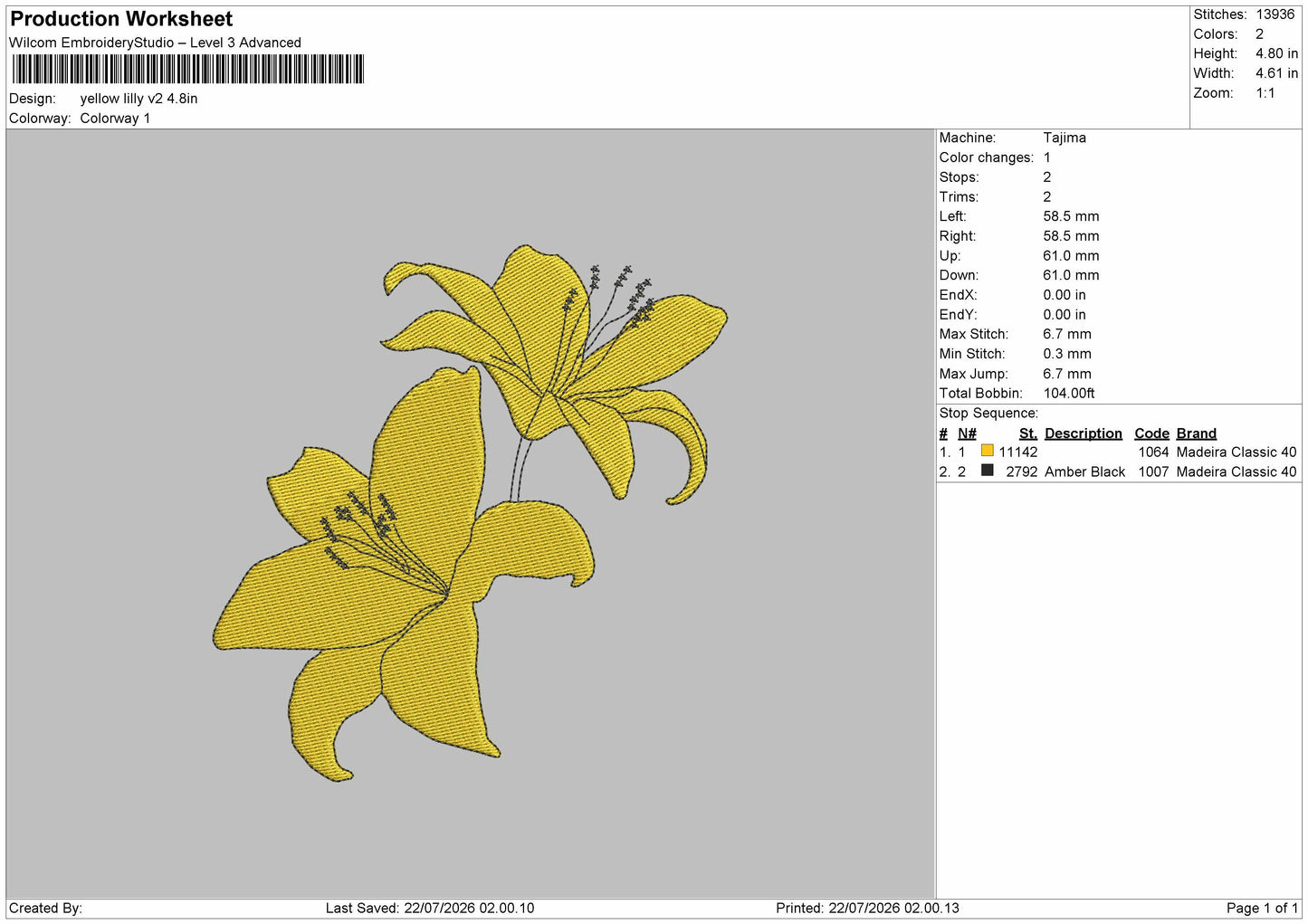Viewport: 1308px width, 924px height.
Task: Click the yellow color swatch for stop 1
Action: point(987,451)
